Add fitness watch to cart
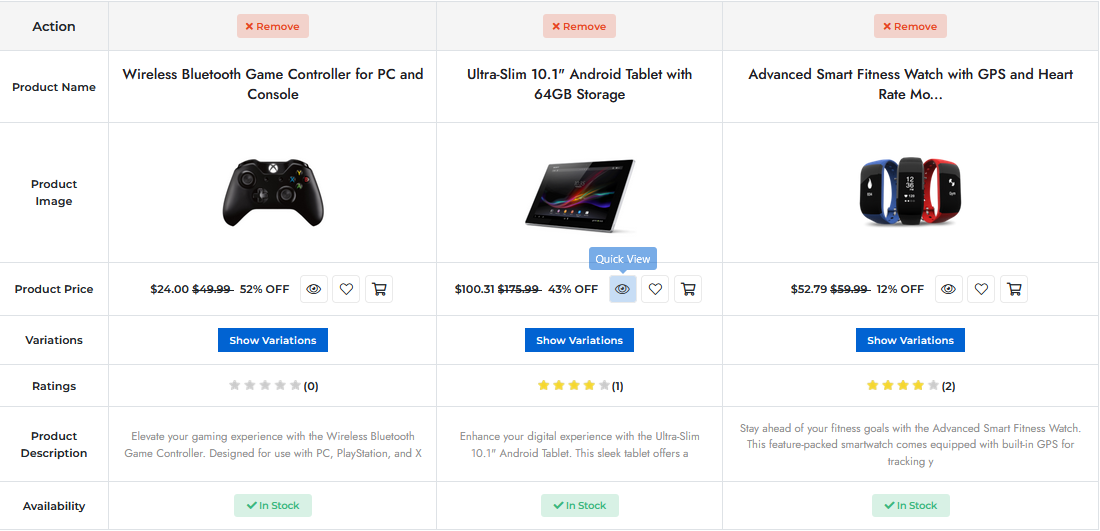The width and height of the screenshot is (1100, 531). [1014, 289]
